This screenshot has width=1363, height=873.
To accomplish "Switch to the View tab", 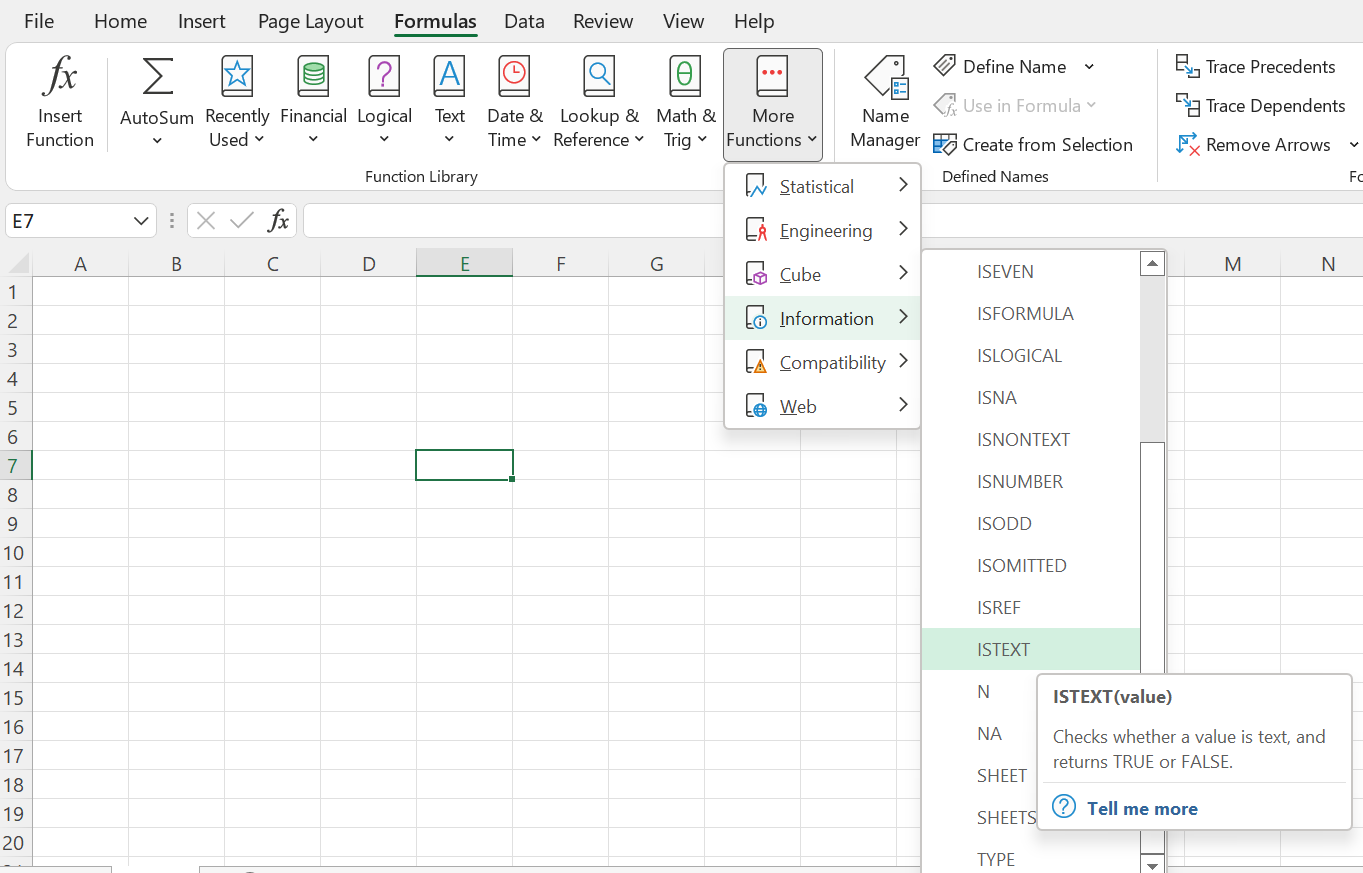I will 684,21.
